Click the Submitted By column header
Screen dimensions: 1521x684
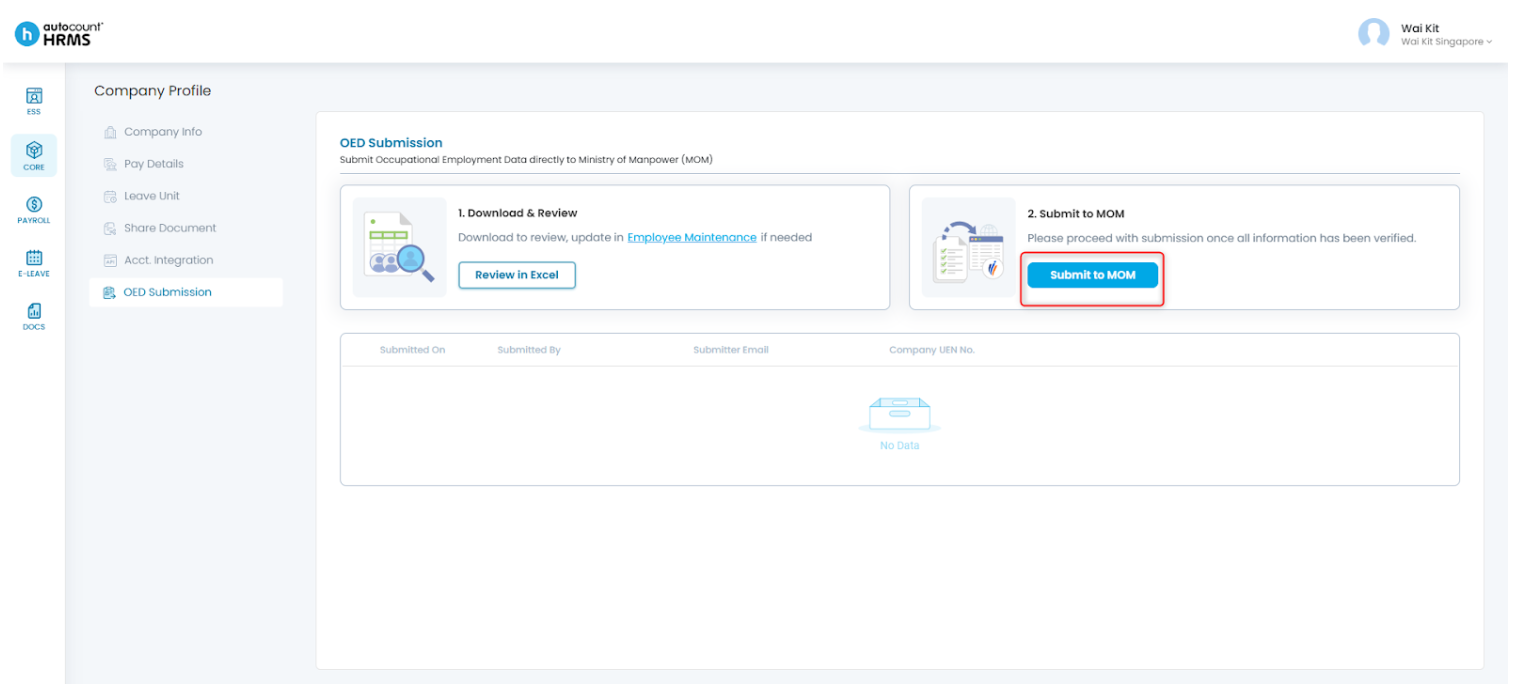point(529,350)
